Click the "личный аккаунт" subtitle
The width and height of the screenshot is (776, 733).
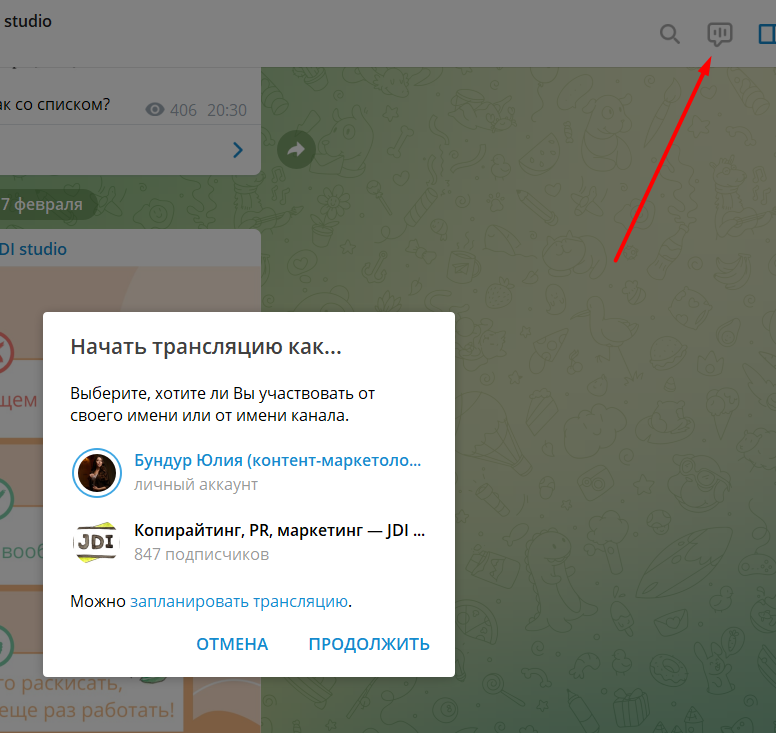pyautogui.click(x=196, y=485)
